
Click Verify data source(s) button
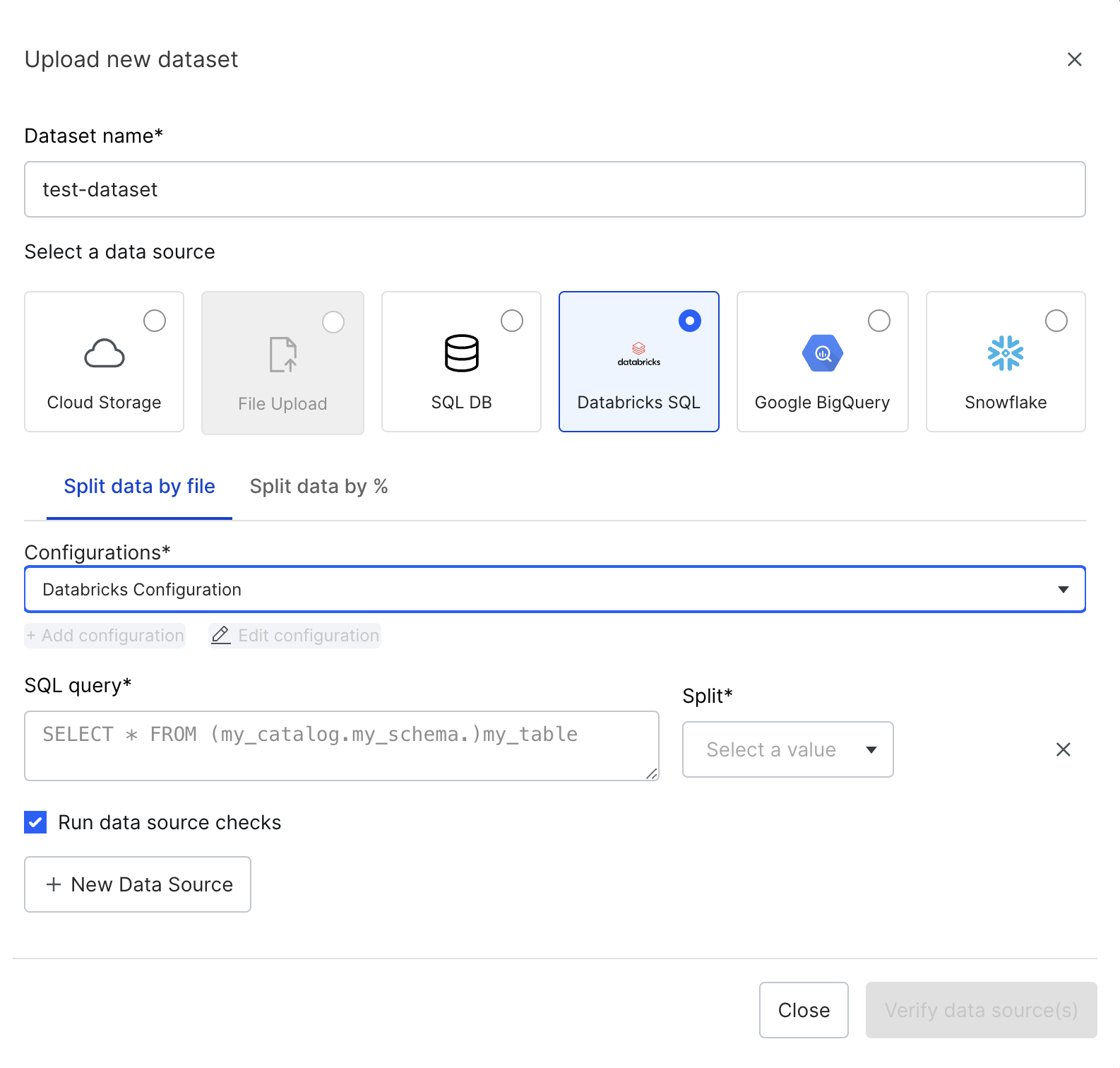(x=982, y=1010)
